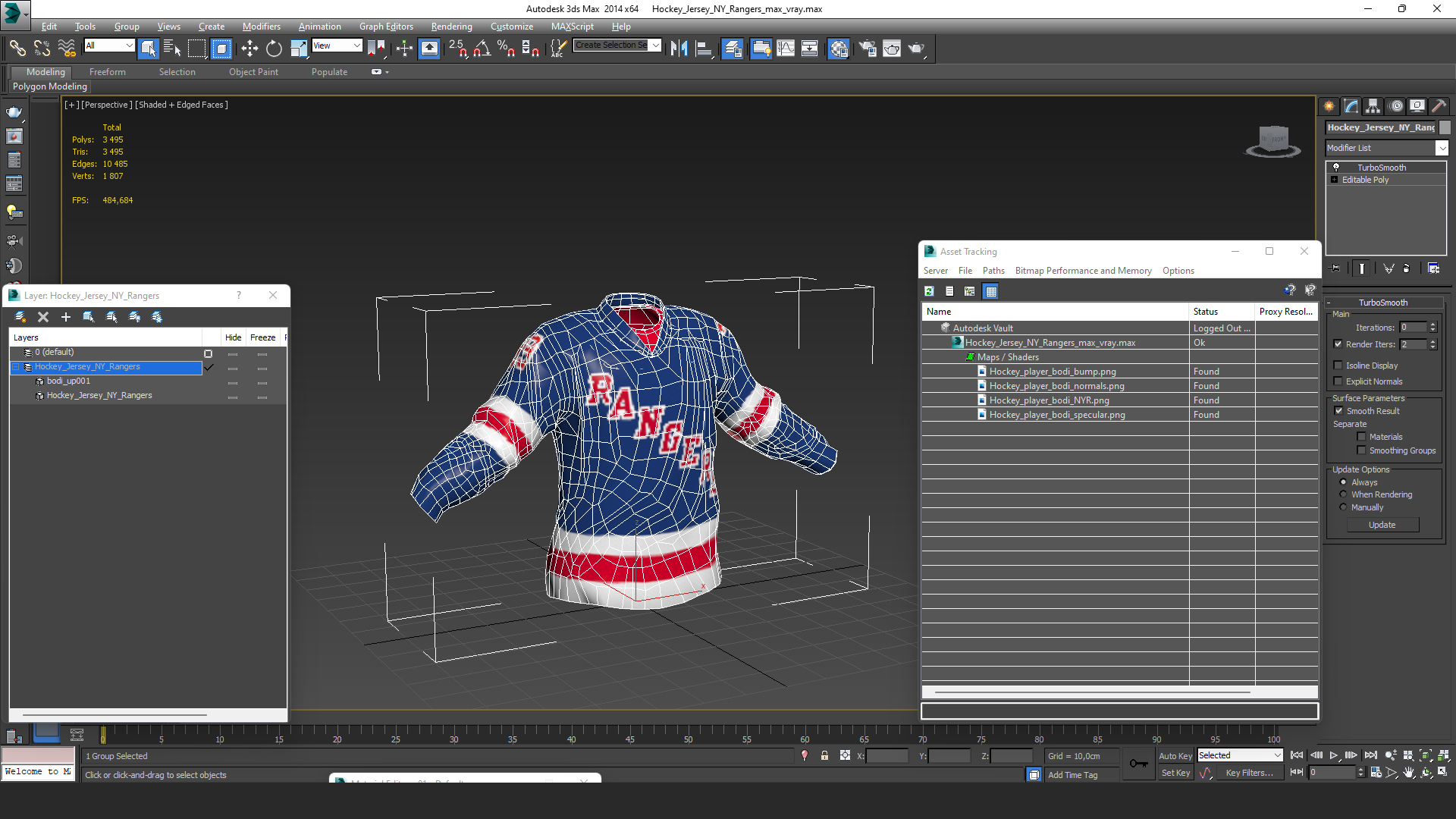Expand the Editable Poly stack entry
The height and width of the screenshot is (819, 1456).
1335,180
